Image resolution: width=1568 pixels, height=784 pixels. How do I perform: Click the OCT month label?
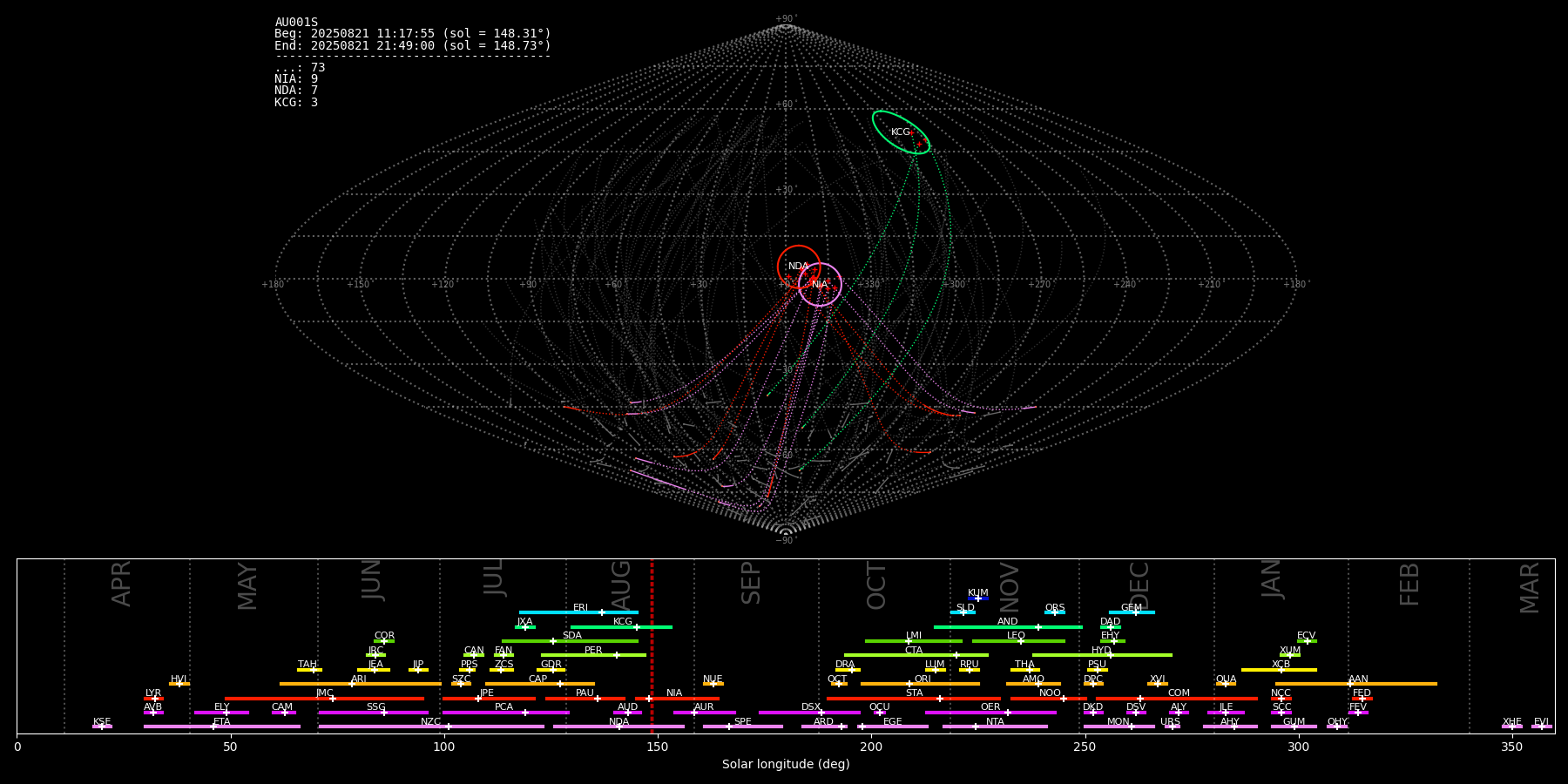[876, 585]
